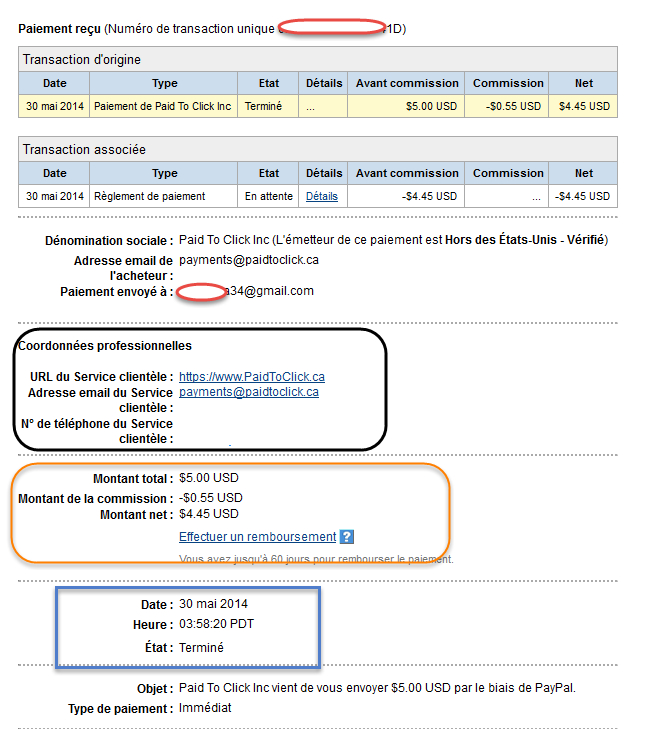Click the 'Paiement reçu' title text
Viewport: 664px width, 729px height.
point(60,29)
